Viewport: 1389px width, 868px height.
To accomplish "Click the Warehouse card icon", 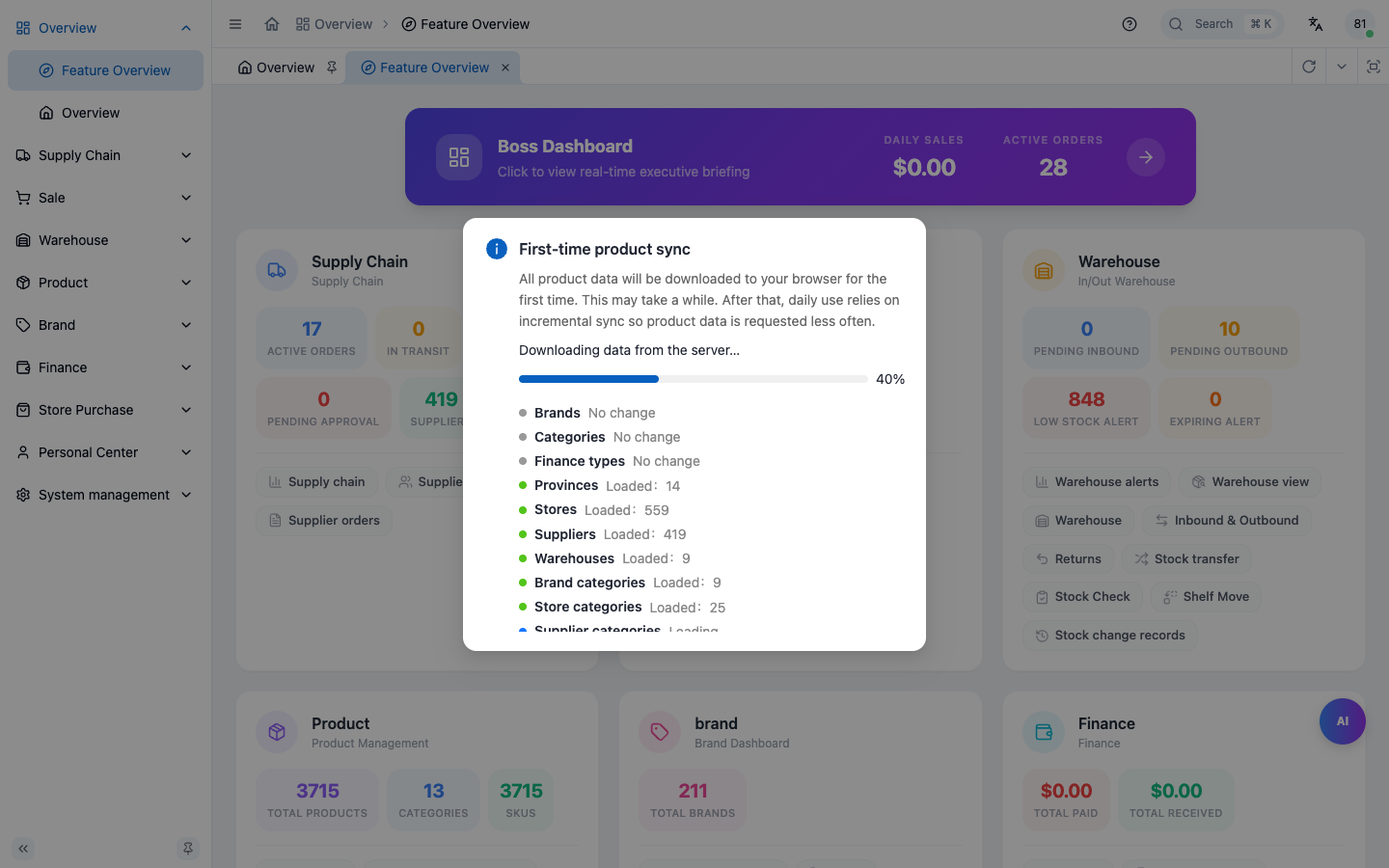I will 1044,271.
